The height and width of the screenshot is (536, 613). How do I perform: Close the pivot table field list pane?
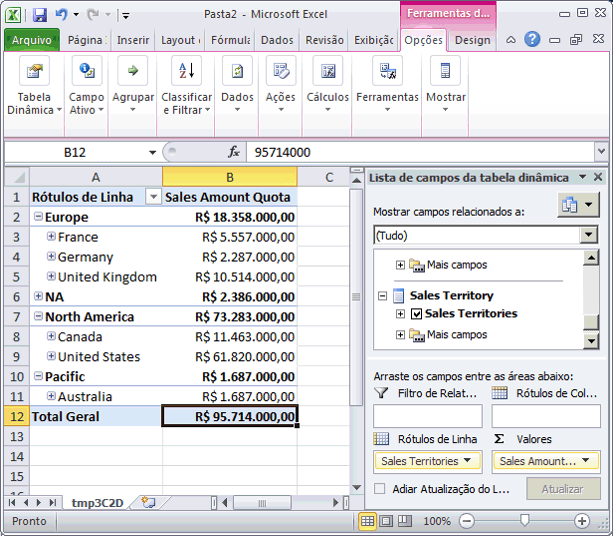pos(598,177)
